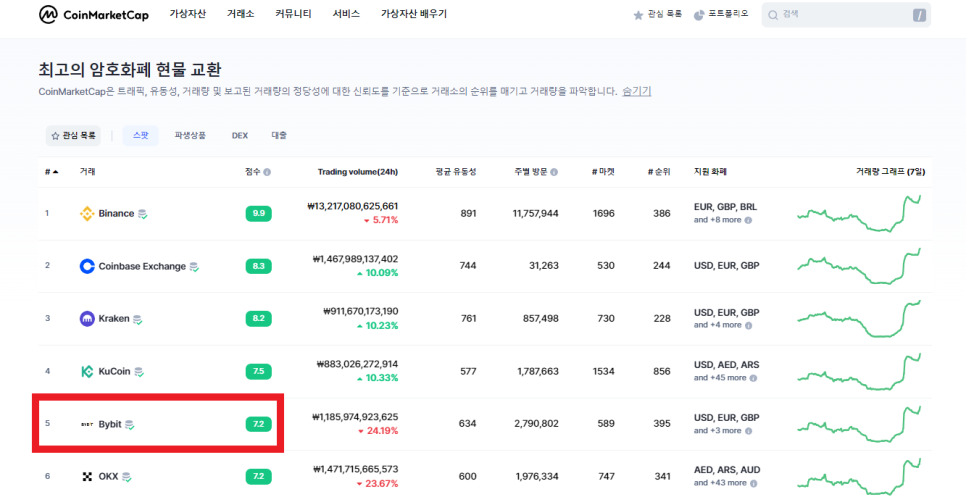Click the reserve badge next to Binance
966x497 pixels.
pos(142,214)
